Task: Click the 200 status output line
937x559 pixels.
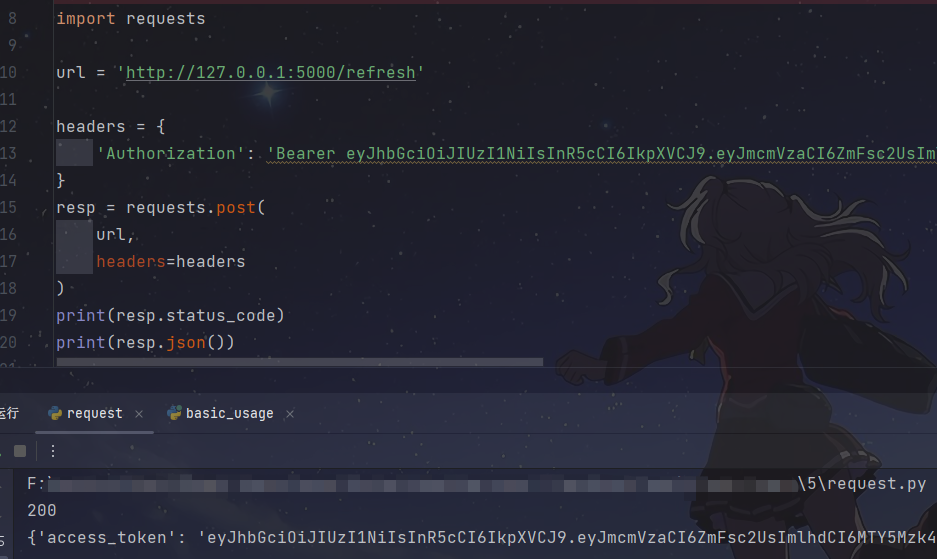Action: pyautogui.click(x=42, y=511)
